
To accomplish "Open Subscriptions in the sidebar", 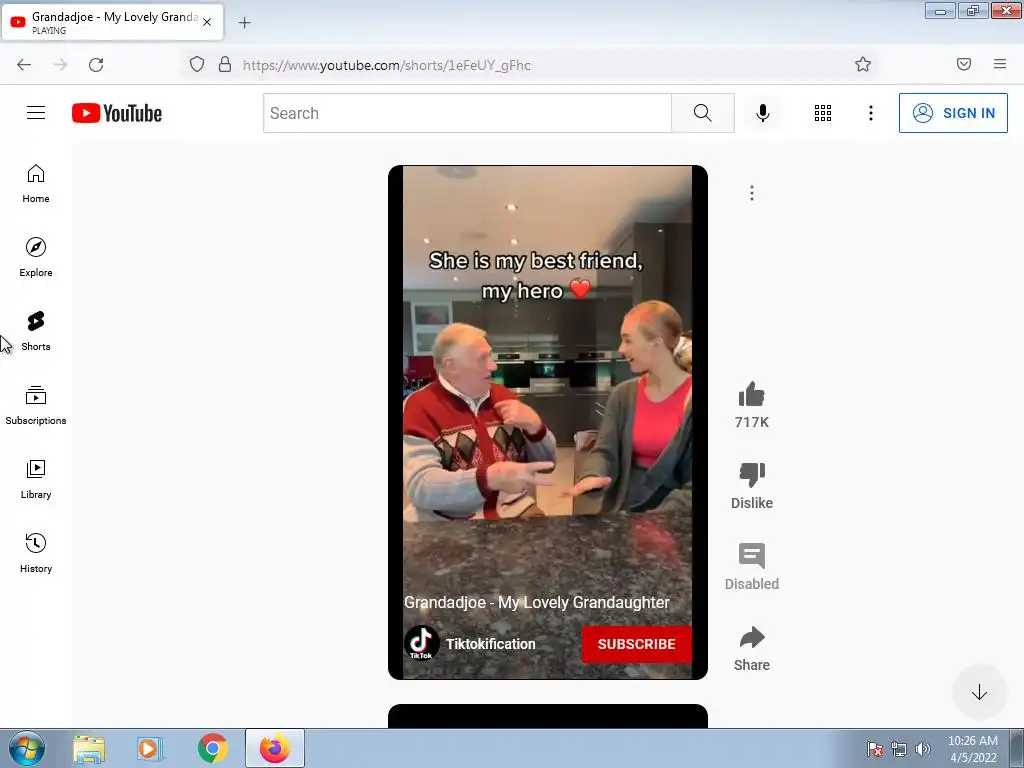I will [x=36, y=406].
